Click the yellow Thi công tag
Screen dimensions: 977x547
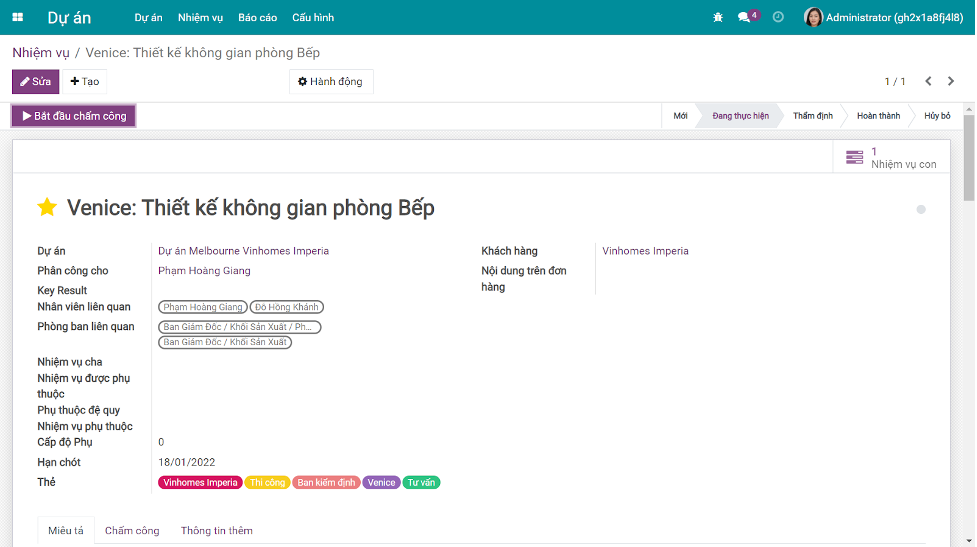(267, 482)
